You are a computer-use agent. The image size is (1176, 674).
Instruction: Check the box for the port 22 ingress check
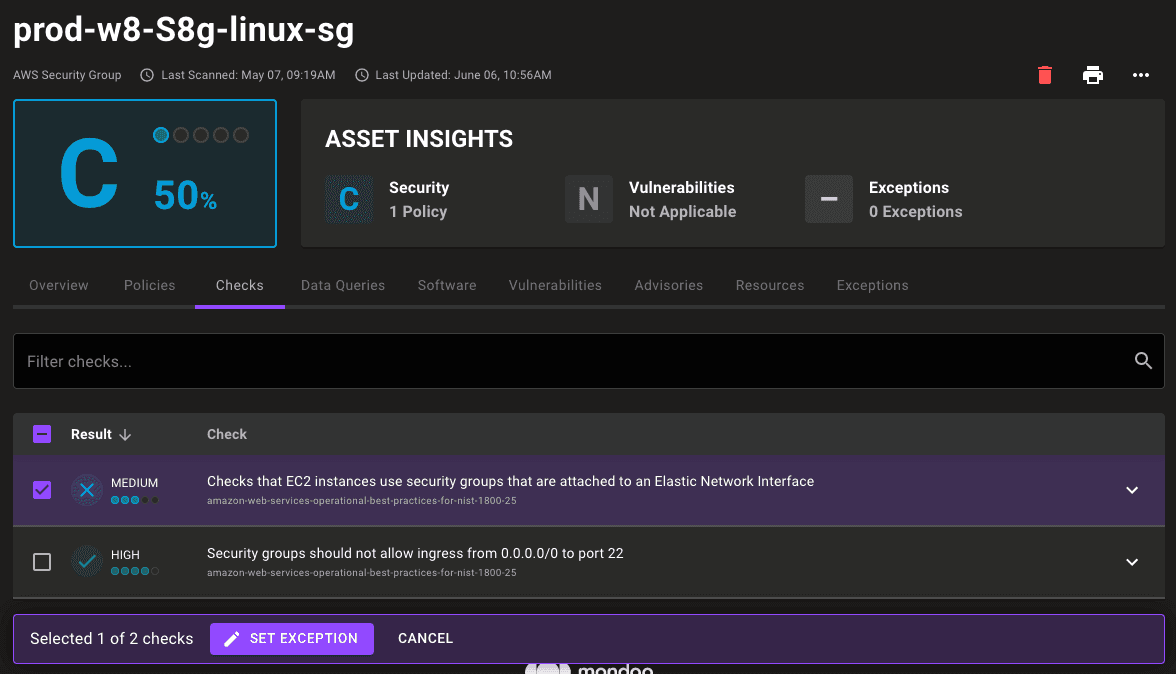(x=41, y=561)
